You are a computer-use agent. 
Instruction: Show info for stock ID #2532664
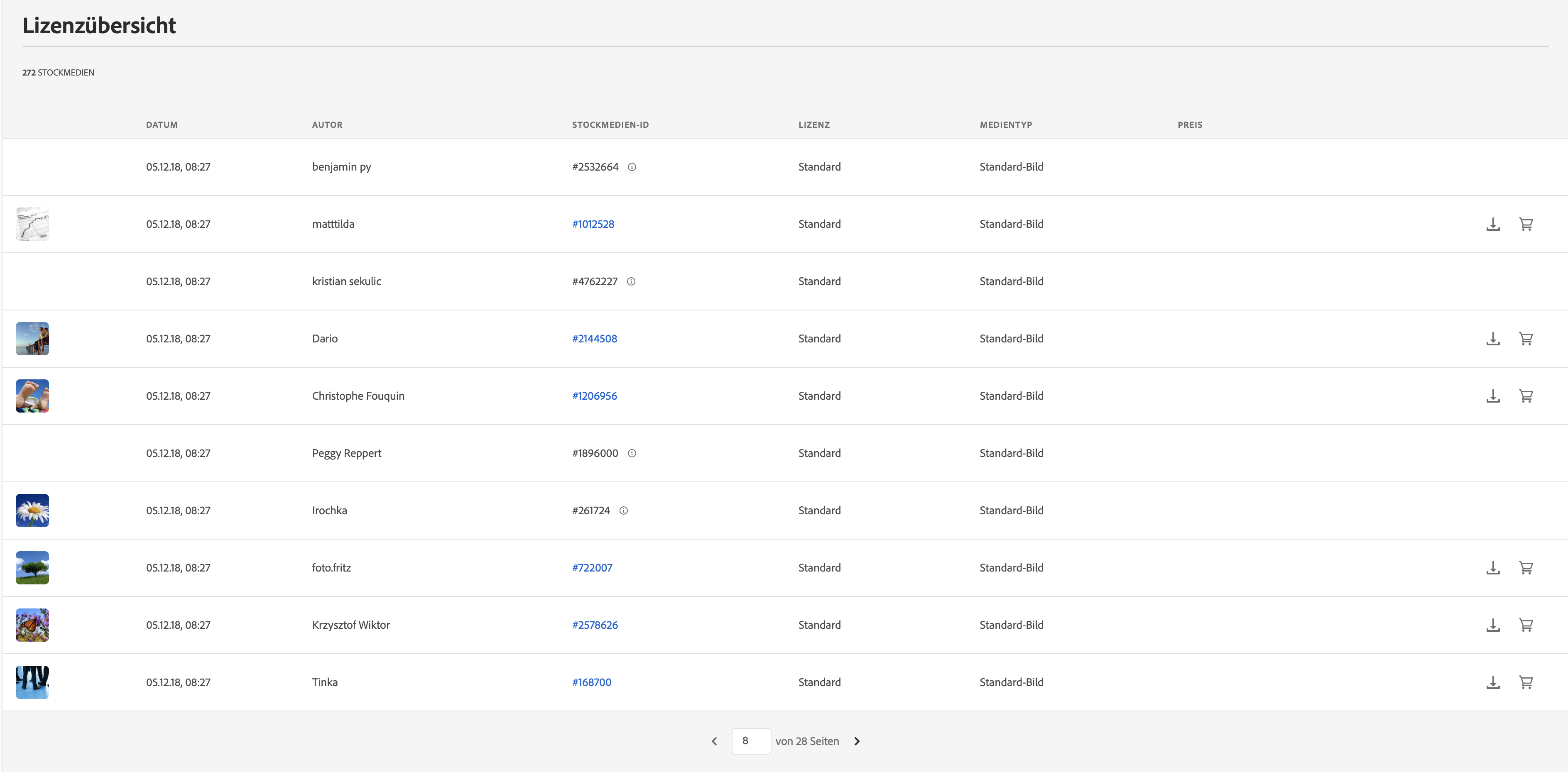(632, 167)
